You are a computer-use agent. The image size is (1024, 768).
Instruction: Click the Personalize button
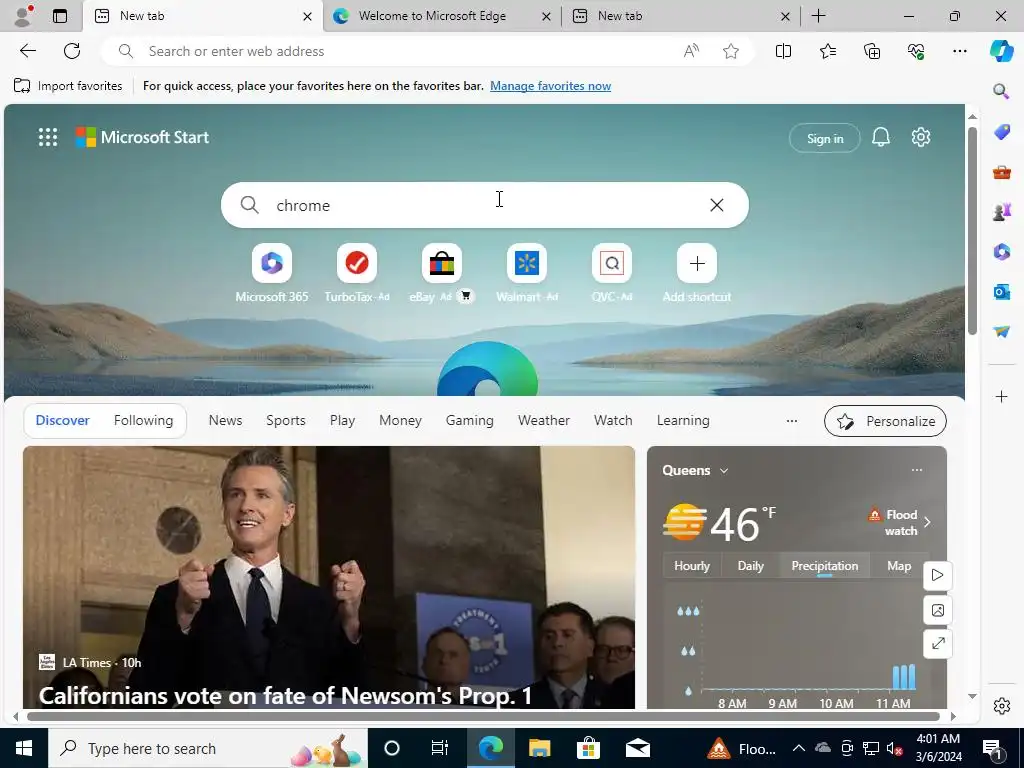[886, 421]
